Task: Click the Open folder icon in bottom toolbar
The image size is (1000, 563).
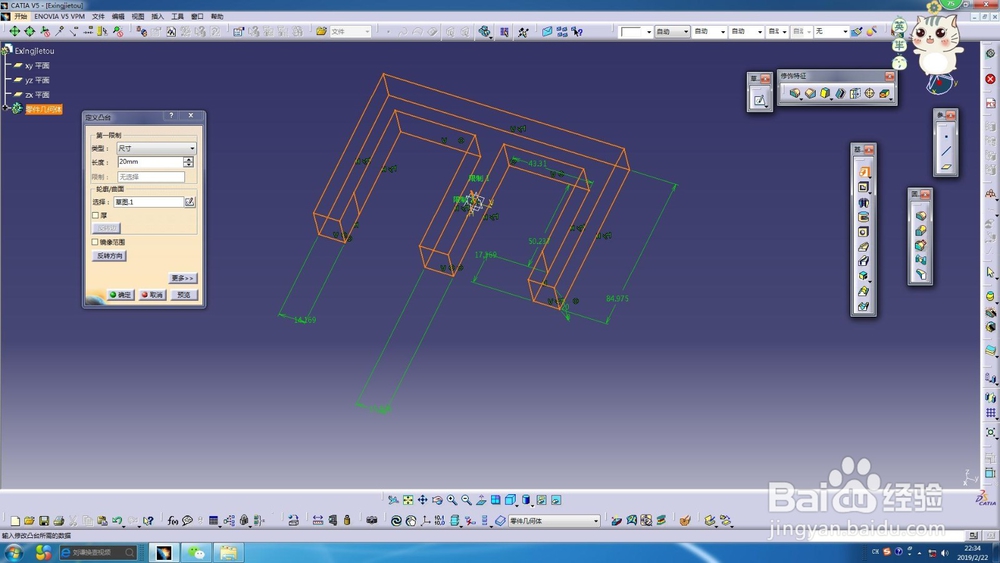Action: click(29, 521)
